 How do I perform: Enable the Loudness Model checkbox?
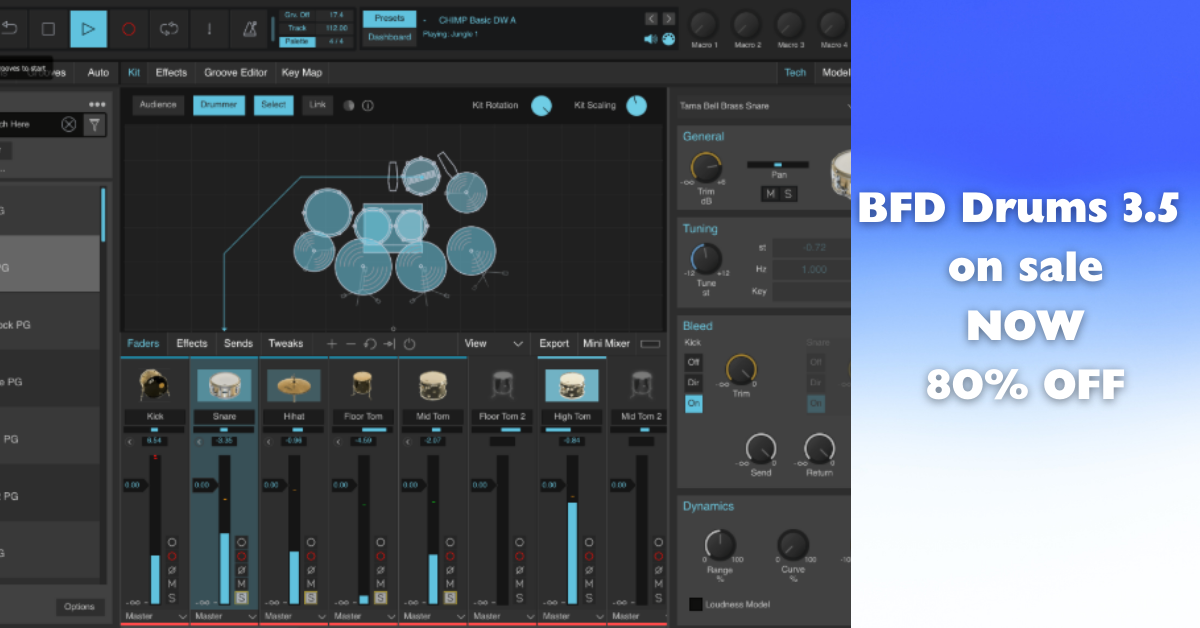(x=695, y=604)
